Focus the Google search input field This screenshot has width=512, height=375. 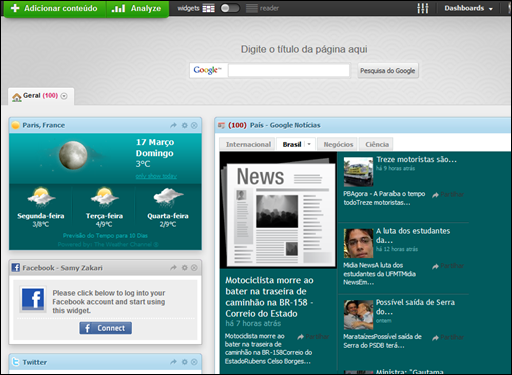289,70
